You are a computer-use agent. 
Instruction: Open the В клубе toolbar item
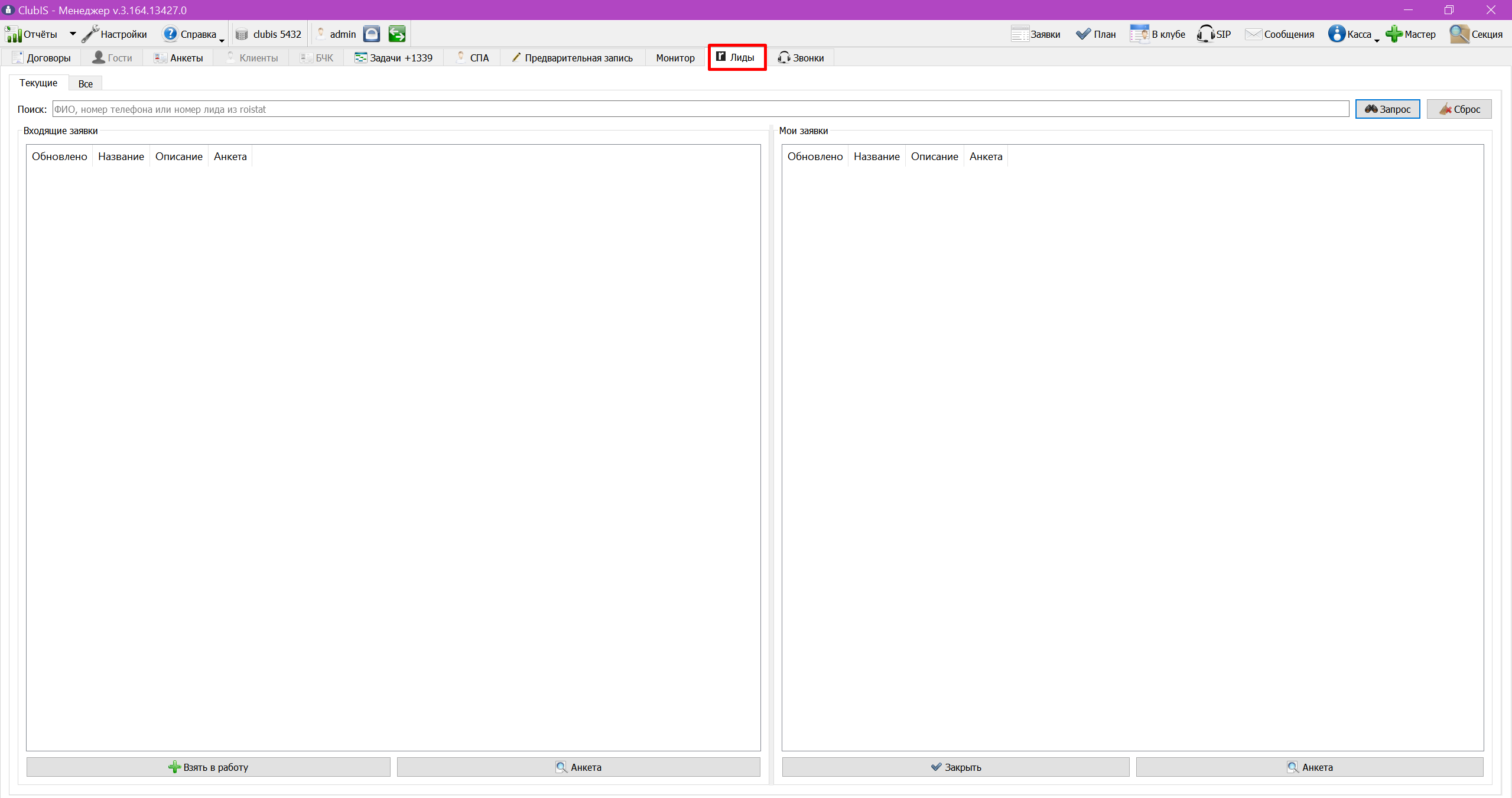(1157, 34)
